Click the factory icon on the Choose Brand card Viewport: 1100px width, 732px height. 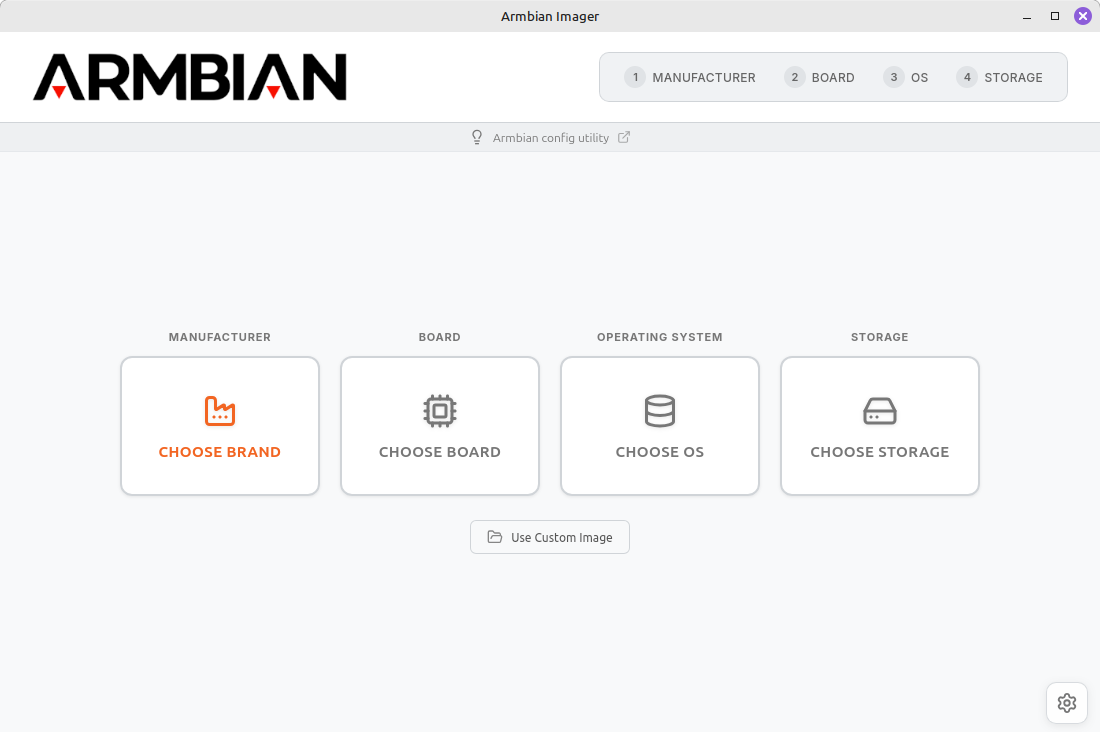pos(220,411)
